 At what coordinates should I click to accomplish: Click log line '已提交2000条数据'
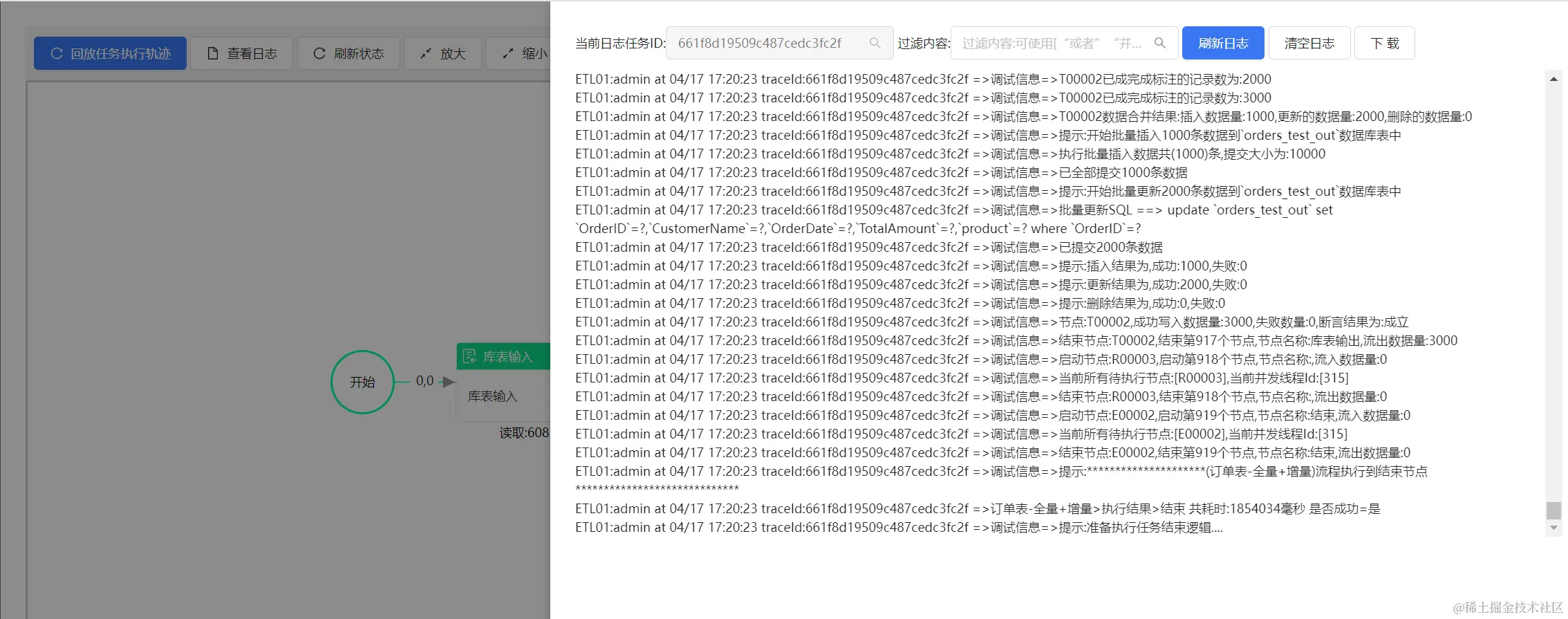tap(869, 247)
